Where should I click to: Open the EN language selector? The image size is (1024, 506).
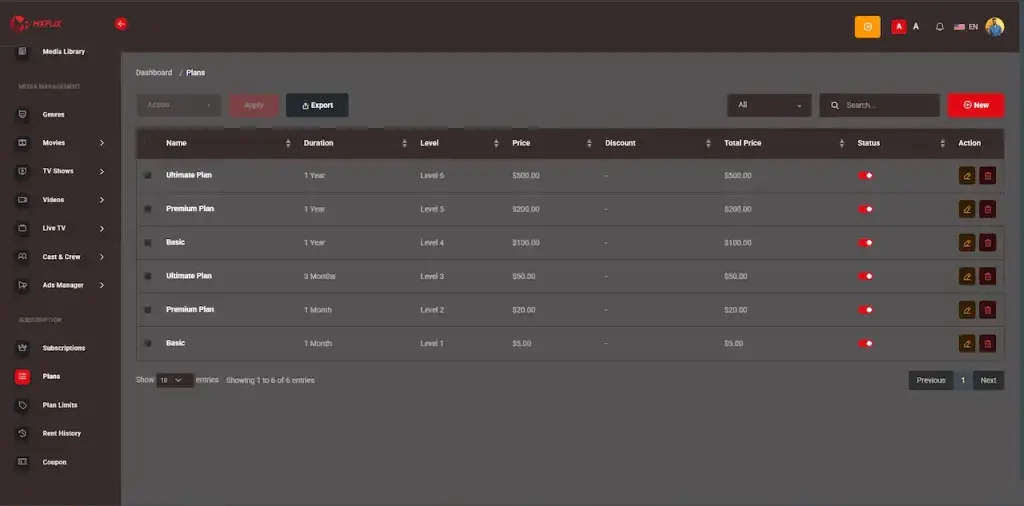coord(966,27)
